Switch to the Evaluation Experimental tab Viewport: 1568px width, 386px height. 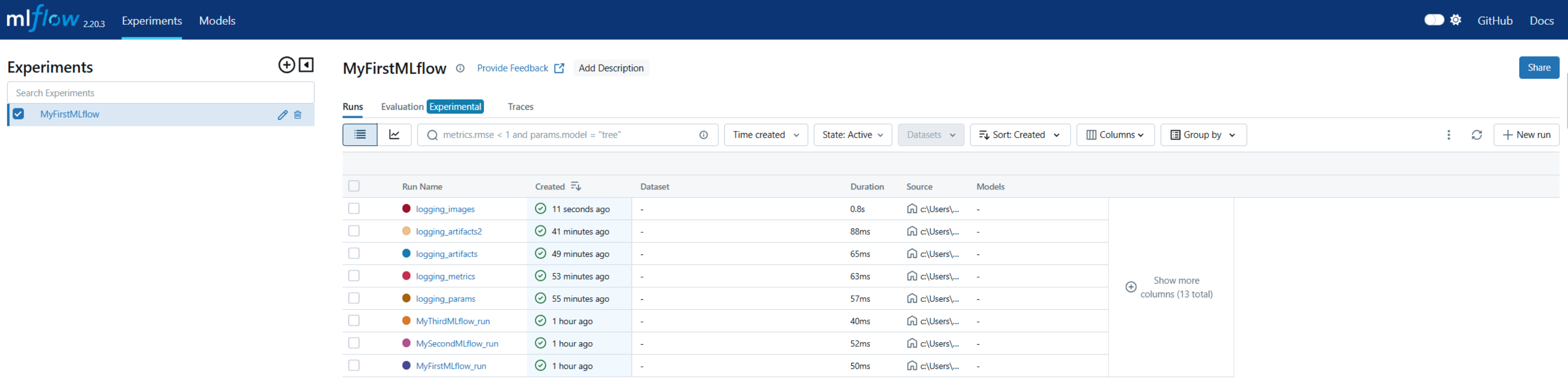[x=432, y=106]
